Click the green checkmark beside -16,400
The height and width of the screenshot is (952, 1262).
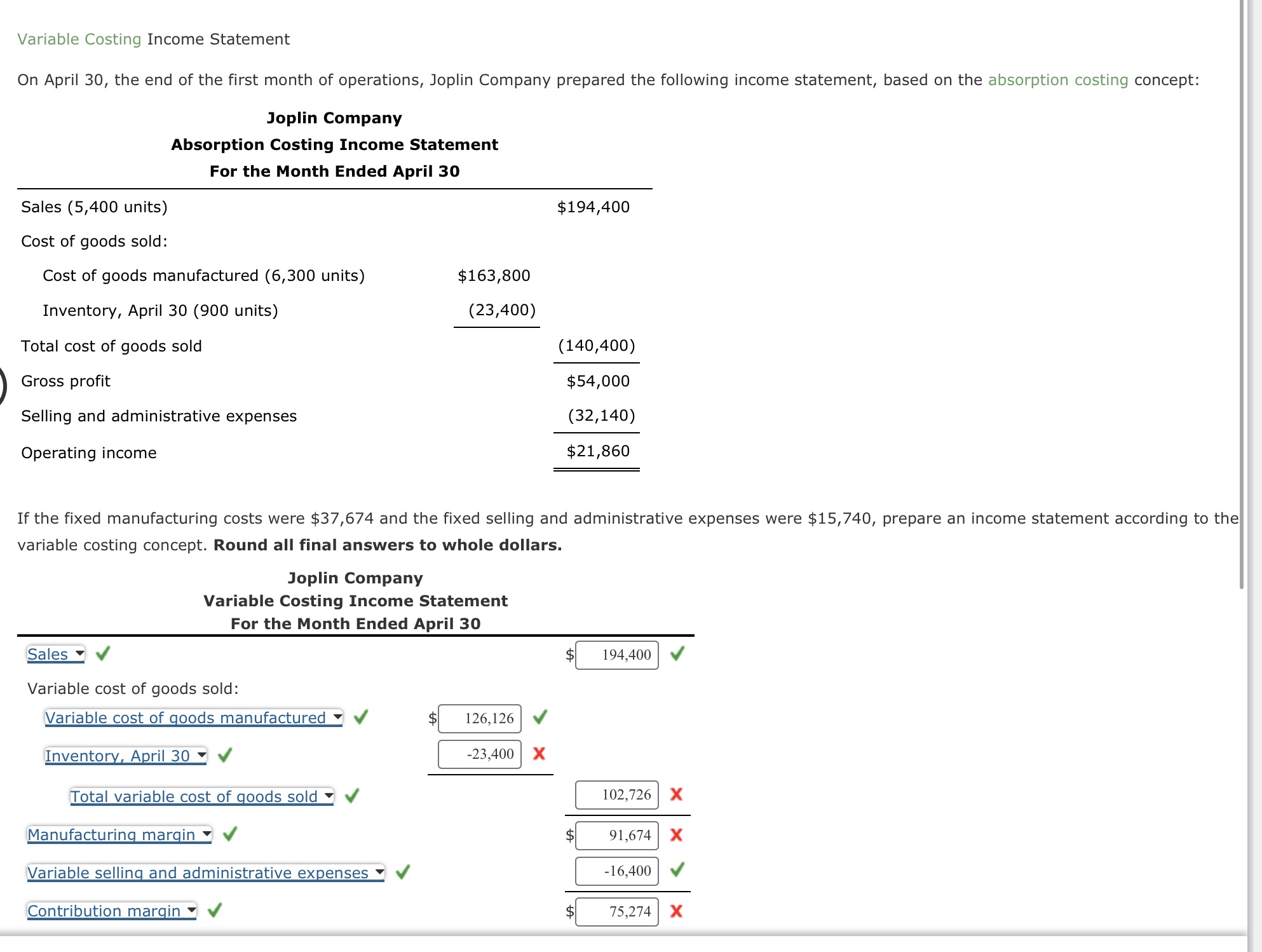click(x=677, y=869)
